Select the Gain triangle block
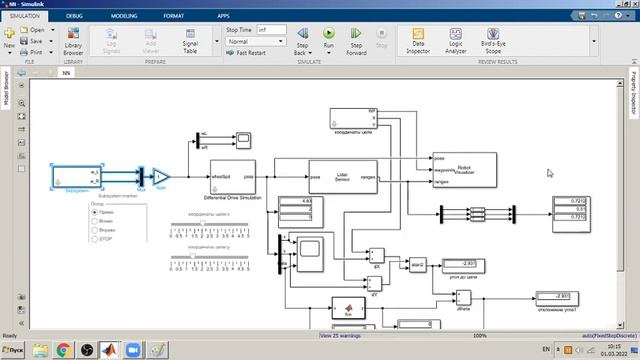640x360 pixels. click(x=160, y=177)
